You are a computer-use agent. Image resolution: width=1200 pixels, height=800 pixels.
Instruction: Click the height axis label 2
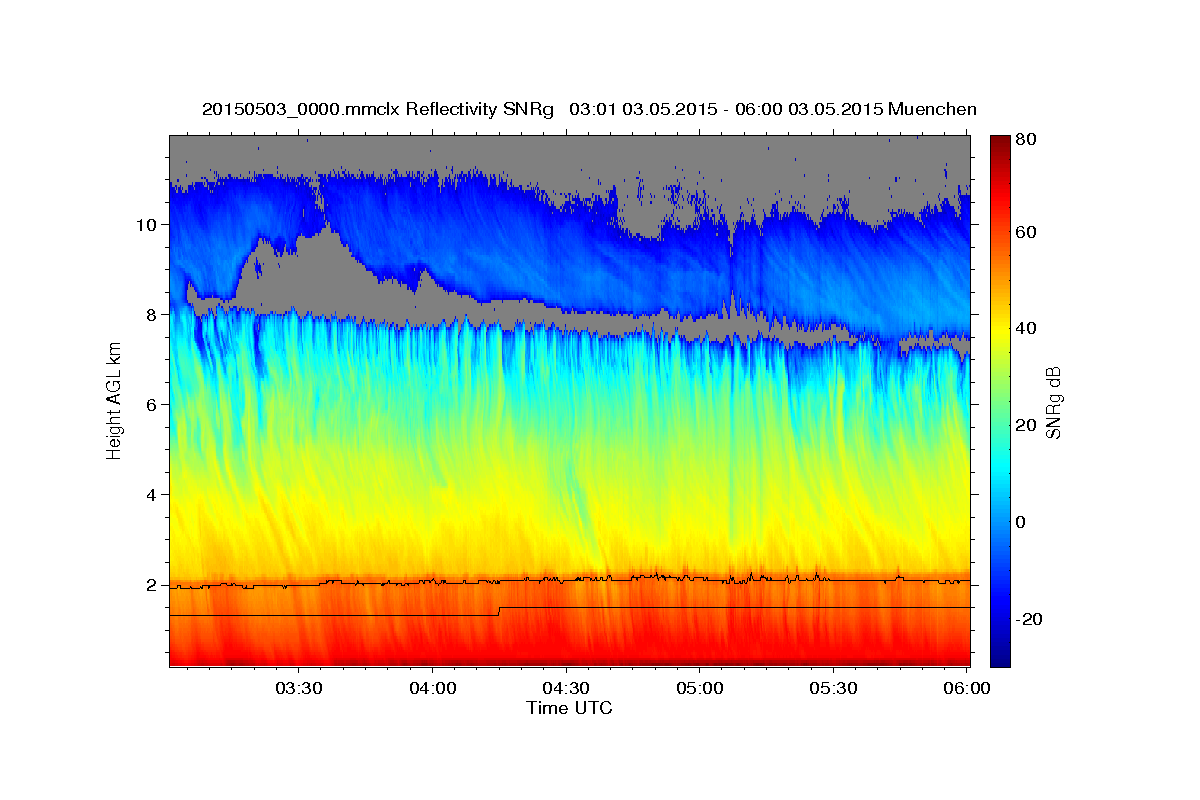[x=151, y=585]
